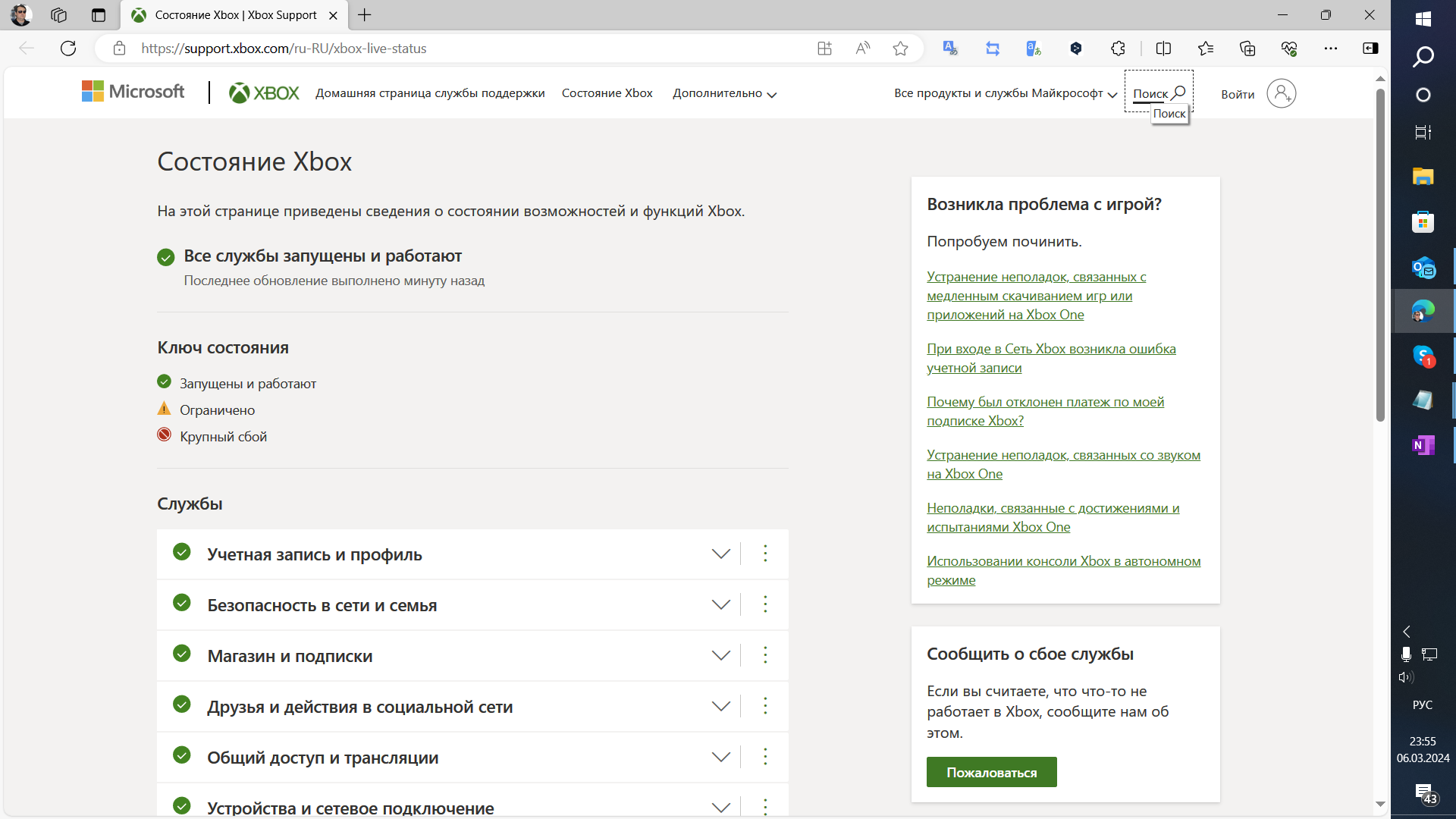The height and width of the screenshot is (819, 1456).
Task: Open link about медленным скачиванием игр
Action: (1036, 296)
